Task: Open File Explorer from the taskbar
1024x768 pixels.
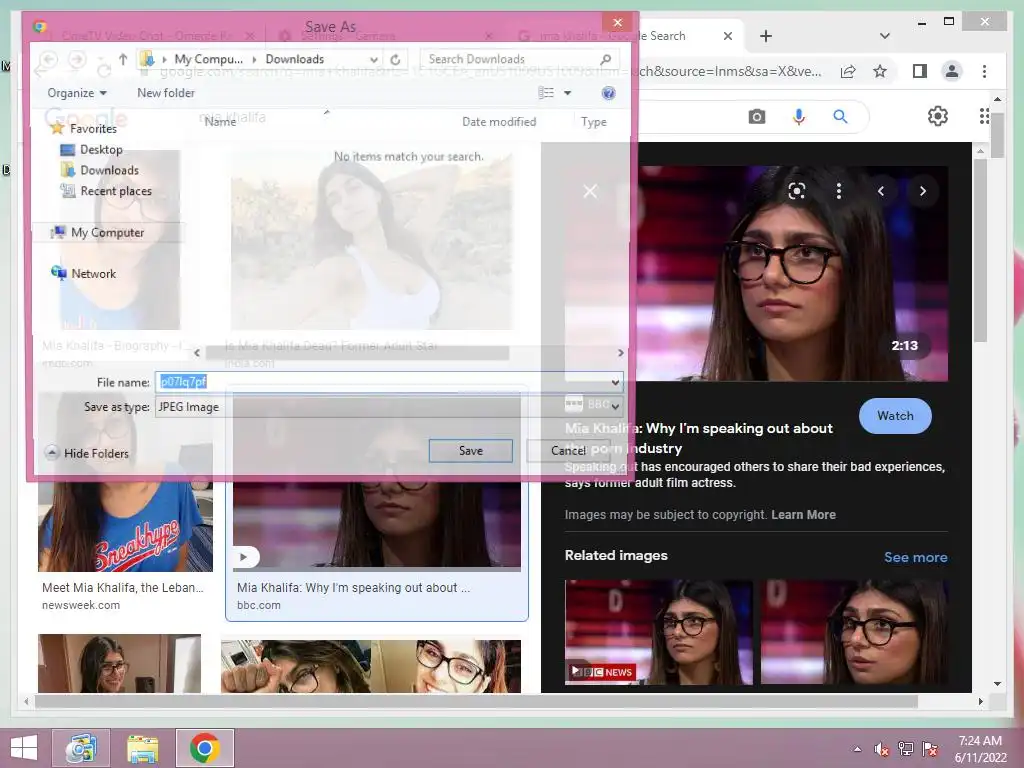Action: tap(142, 748)
